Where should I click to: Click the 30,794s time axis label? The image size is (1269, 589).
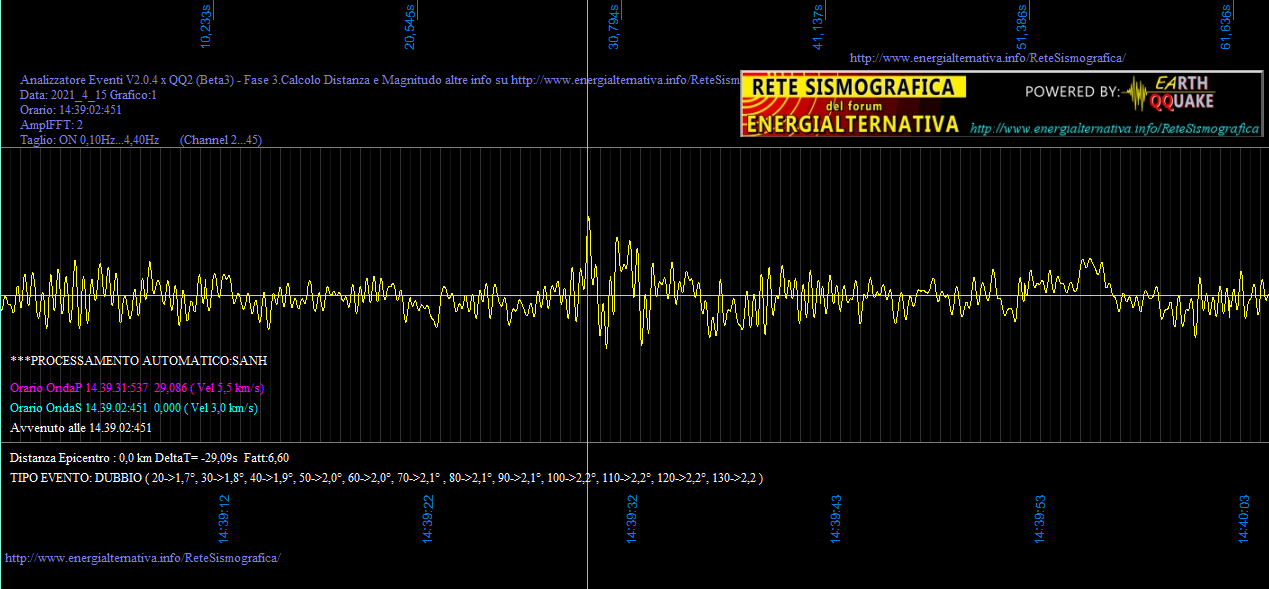tap(614, 27)
